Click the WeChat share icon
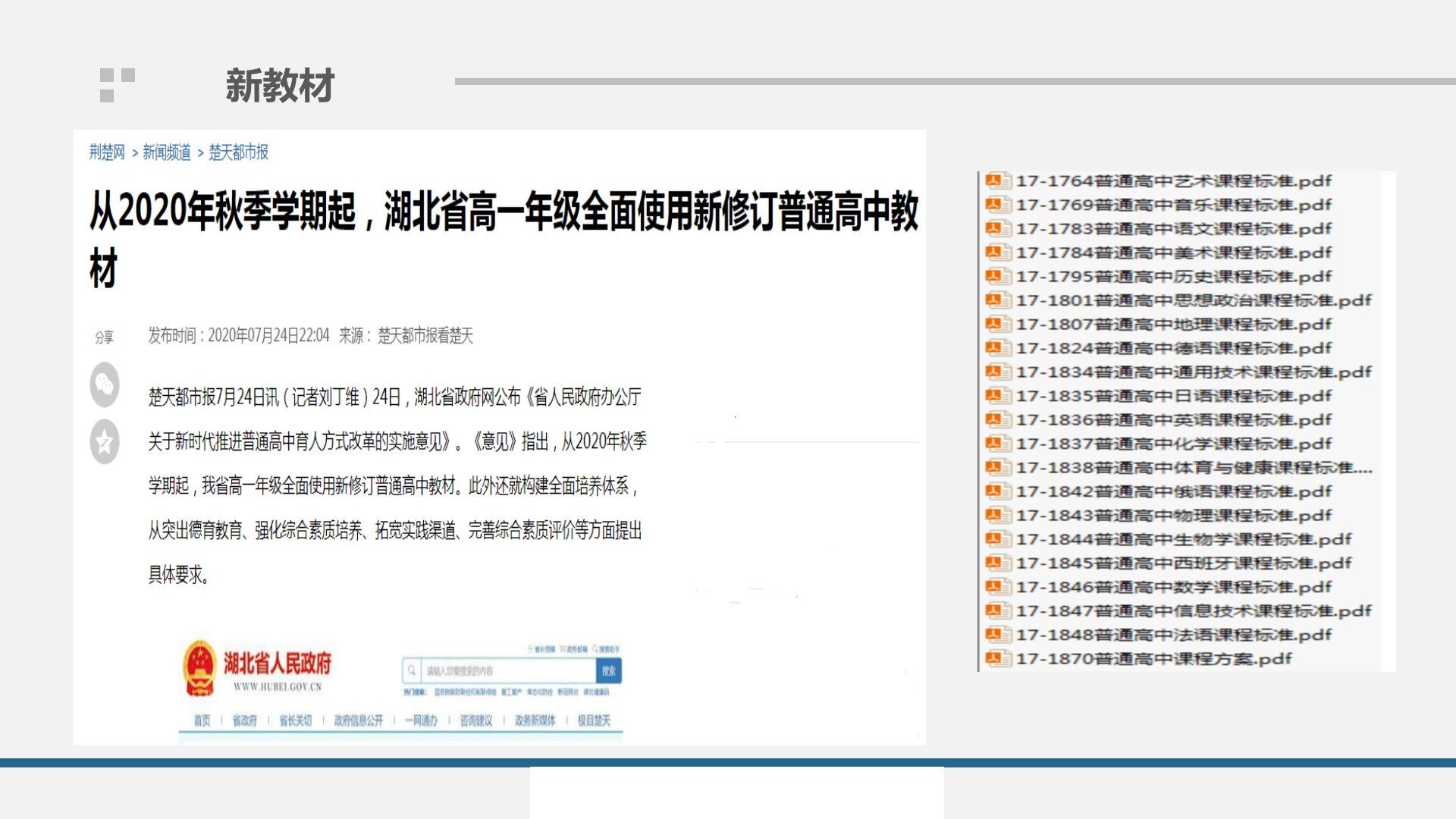Screen dimensions: 1456x819 coord(105,385)
